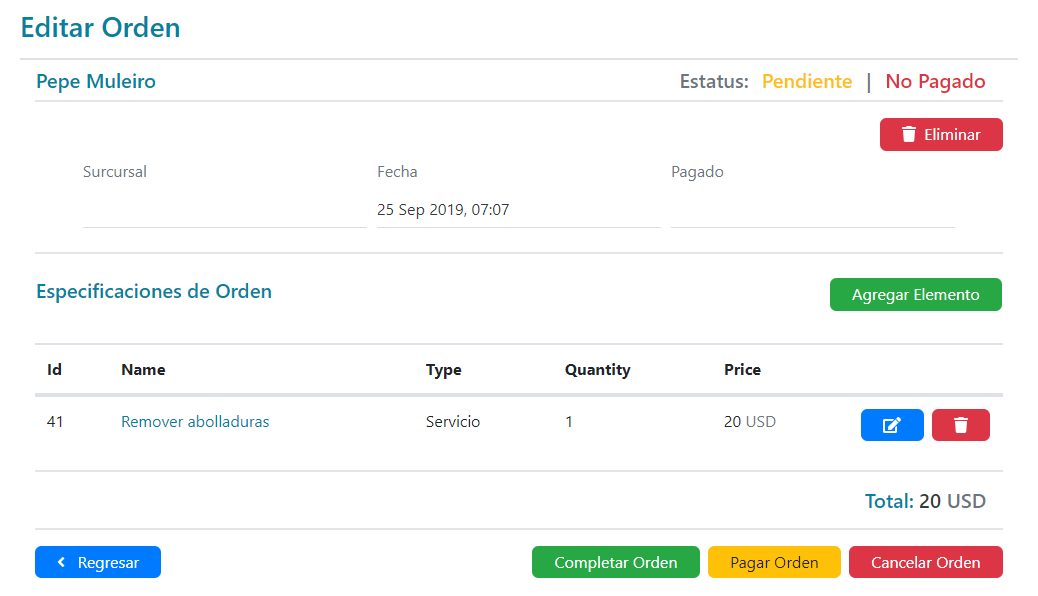This screenshot has width=1038, height=596.
Task: Select the Name column header
Action: [143, 370]
